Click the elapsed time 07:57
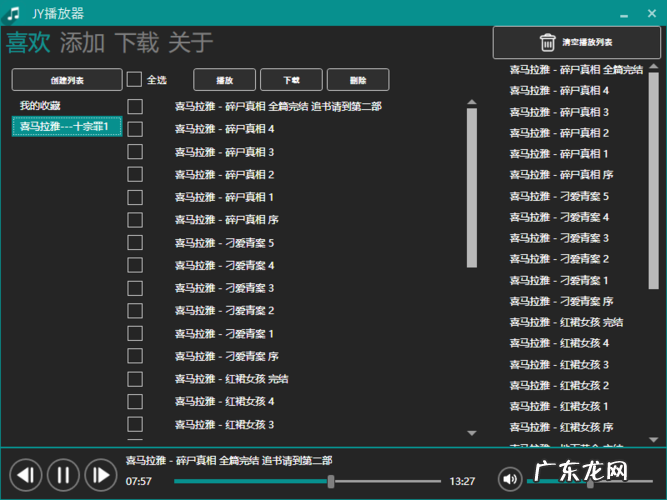This screenshot has height=500, width=667. 139,481
